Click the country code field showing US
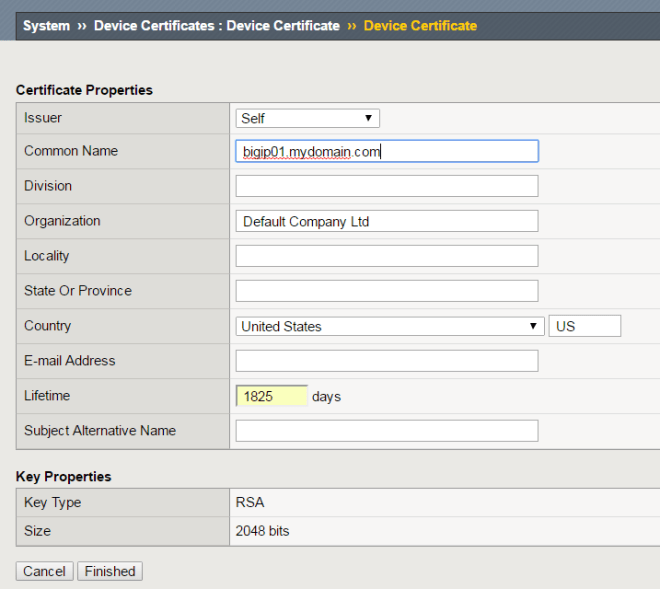The image size is (660, 589). [585, 326]
